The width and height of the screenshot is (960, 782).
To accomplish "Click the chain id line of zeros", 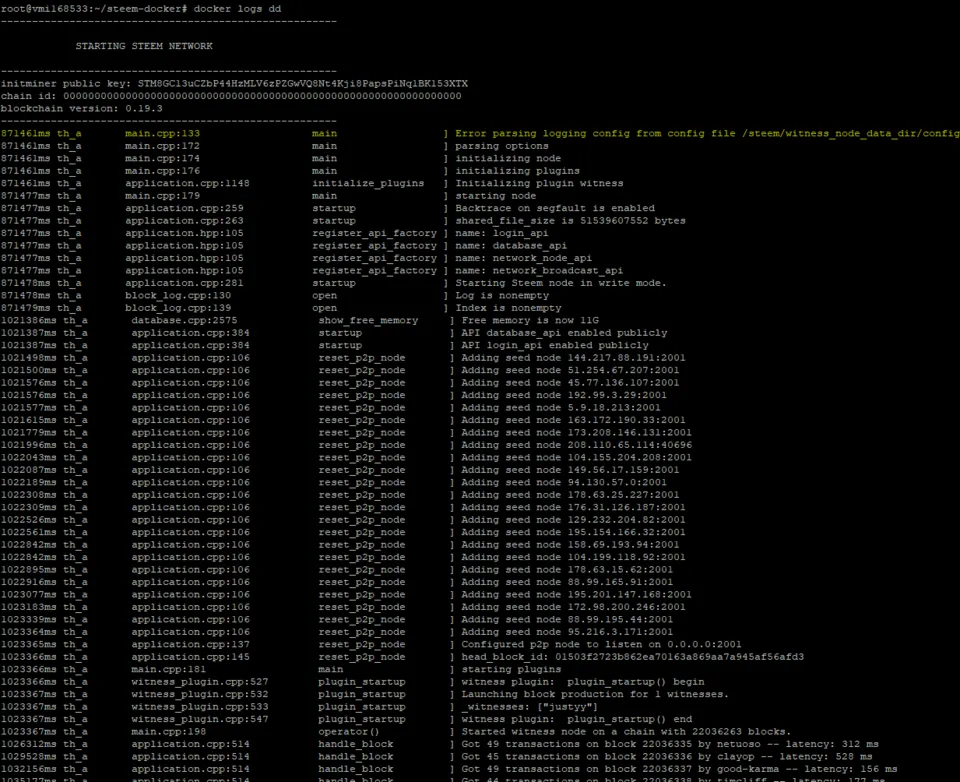I will pos(231,96).
